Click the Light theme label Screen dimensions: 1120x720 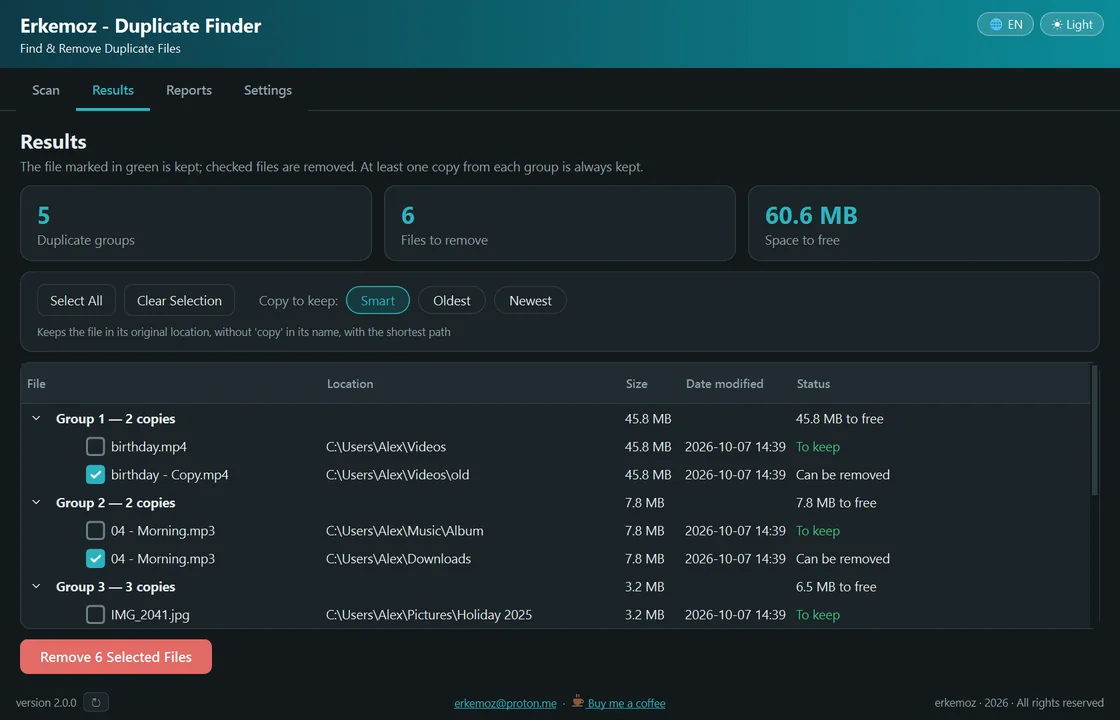click(1079, 24)
